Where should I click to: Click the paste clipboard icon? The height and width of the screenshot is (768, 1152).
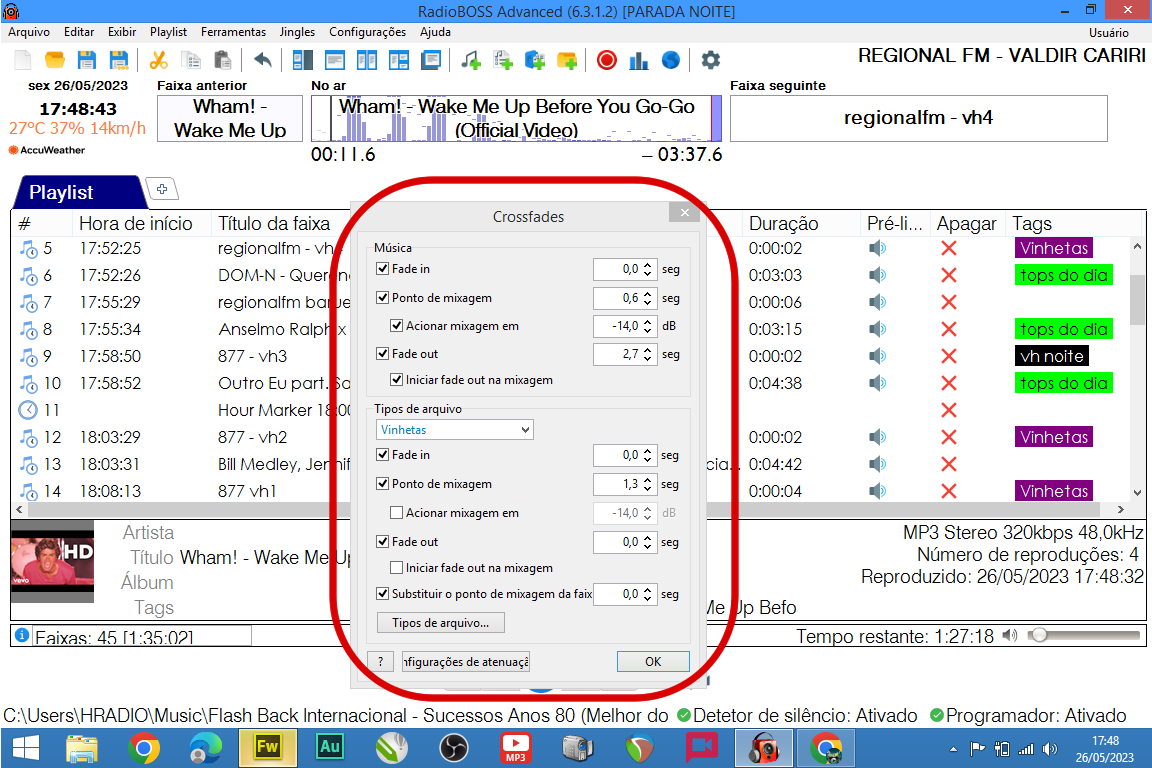[x=223, y=60]
